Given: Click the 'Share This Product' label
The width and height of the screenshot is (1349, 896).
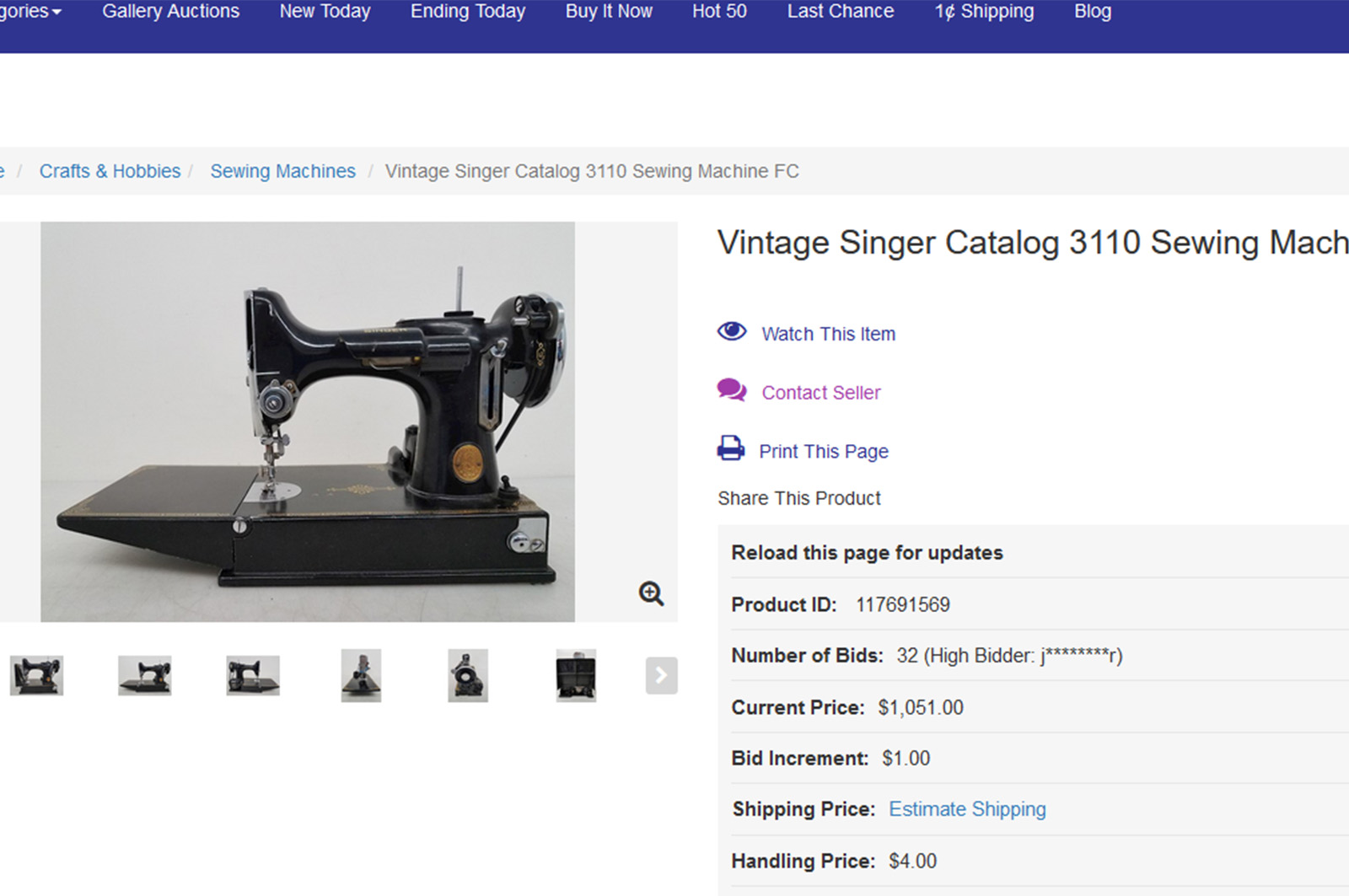Looking at the screenshot, I should [799, 498].
